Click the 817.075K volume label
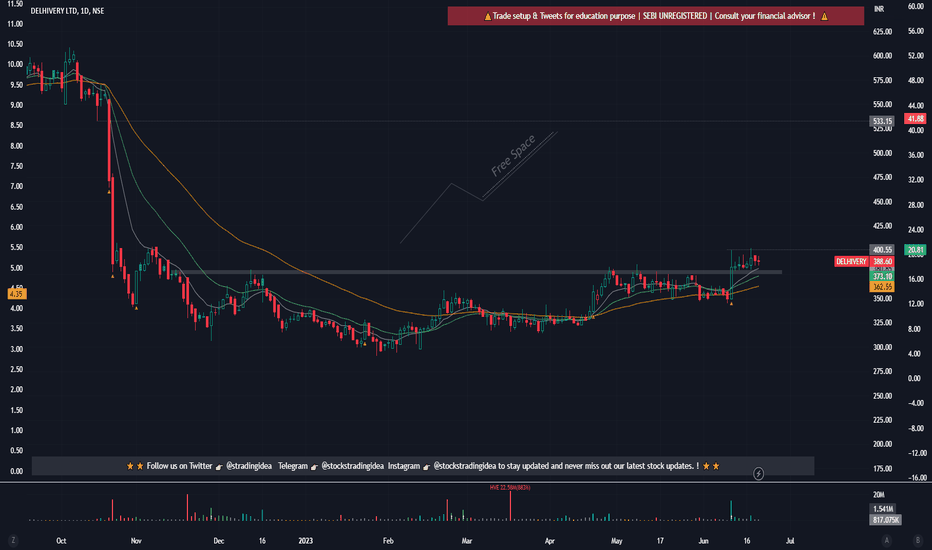This screenshot has height=550, width=932. [x=886, y=520]
